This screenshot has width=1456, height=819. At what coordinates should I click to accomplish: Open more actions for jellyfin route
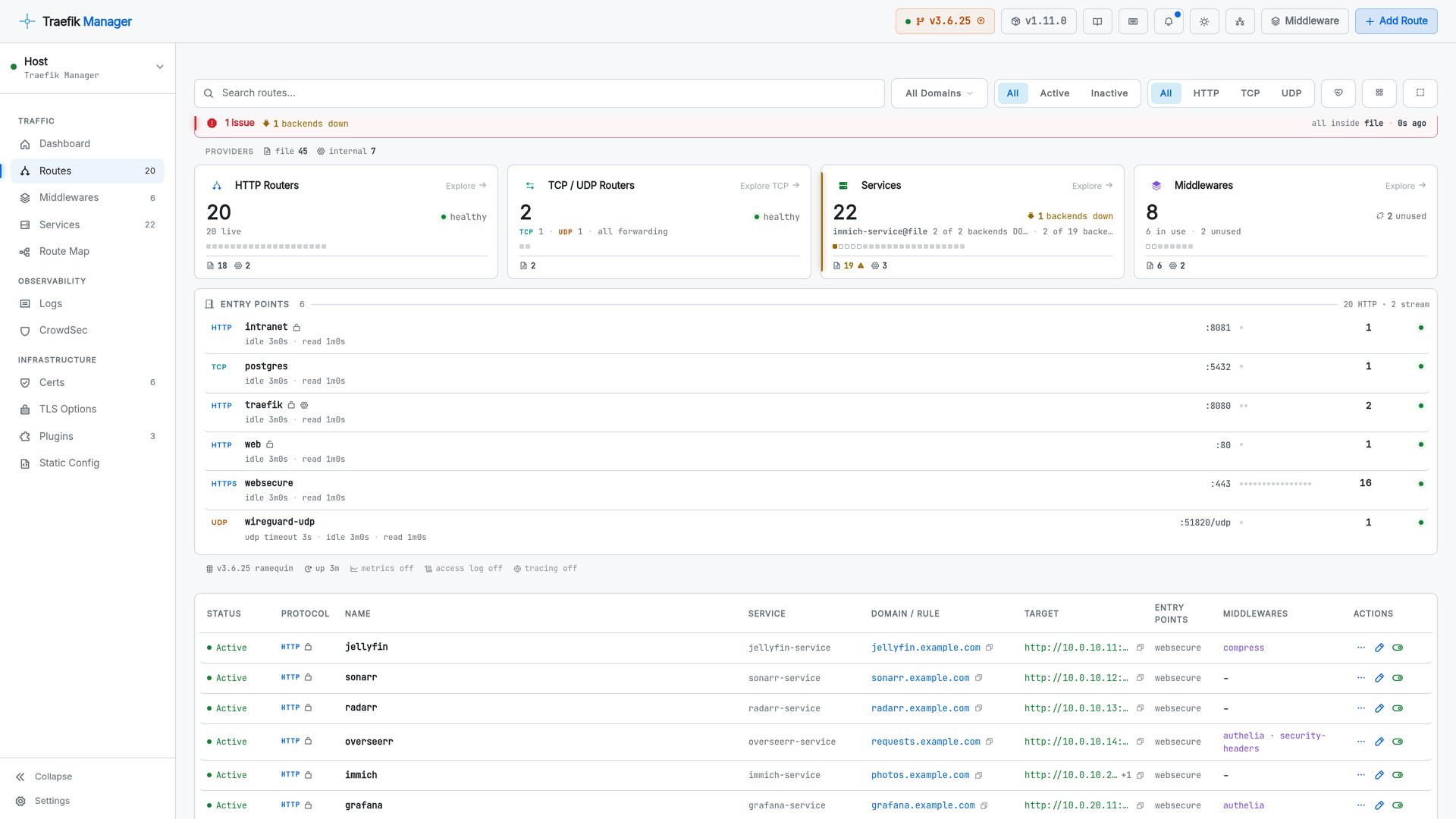(1361, 648)
